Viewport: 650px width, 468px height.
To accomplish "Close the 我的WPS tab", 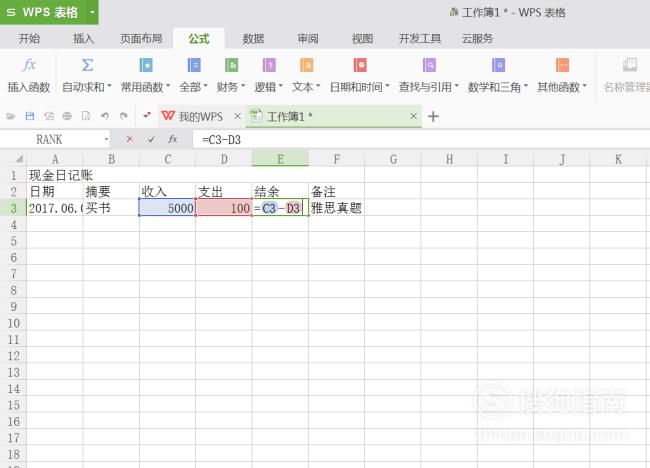I will coord(237,116).
